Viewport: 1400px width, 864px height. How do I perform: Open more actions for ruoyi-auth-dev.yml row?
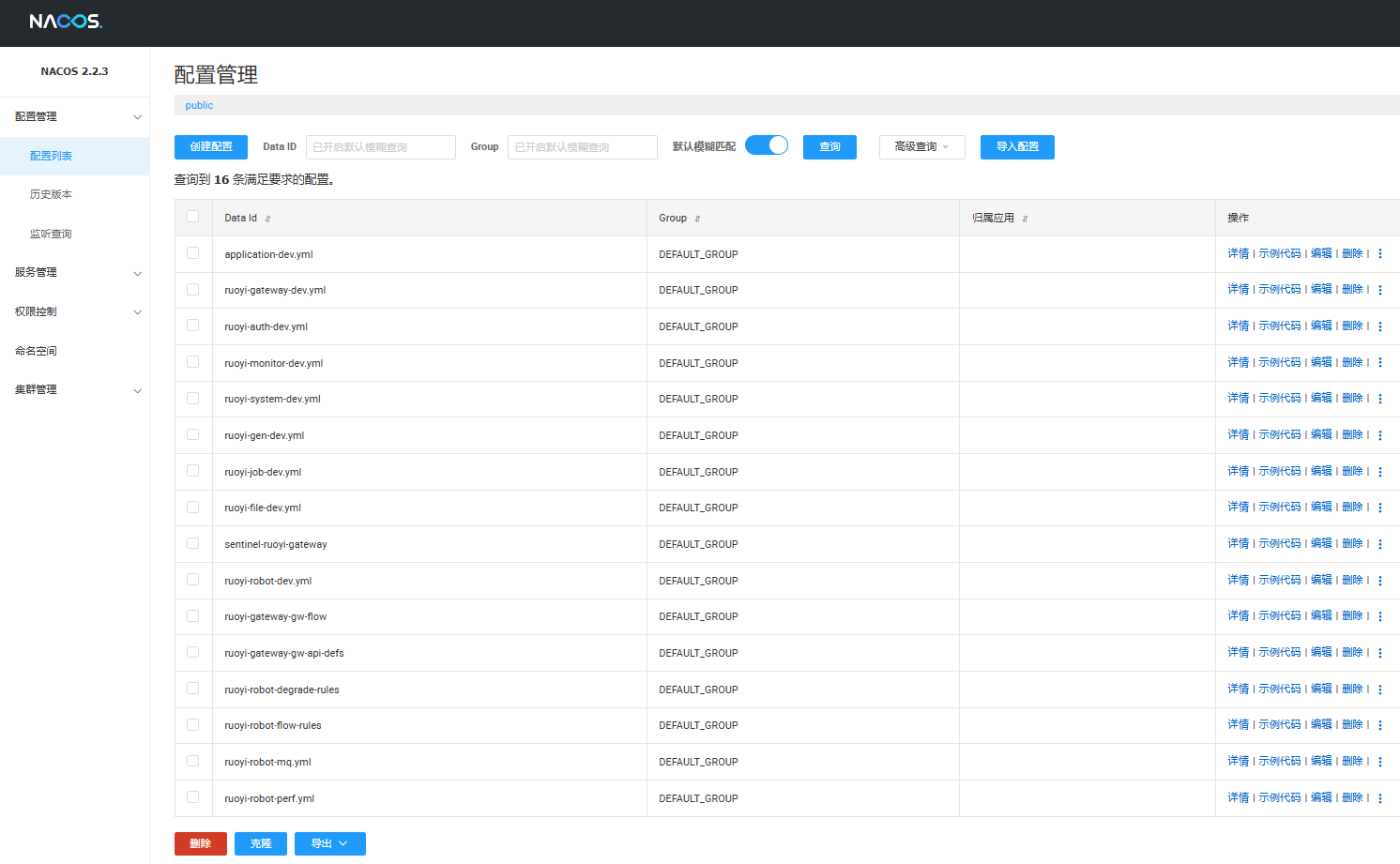tap(1380, 326)
